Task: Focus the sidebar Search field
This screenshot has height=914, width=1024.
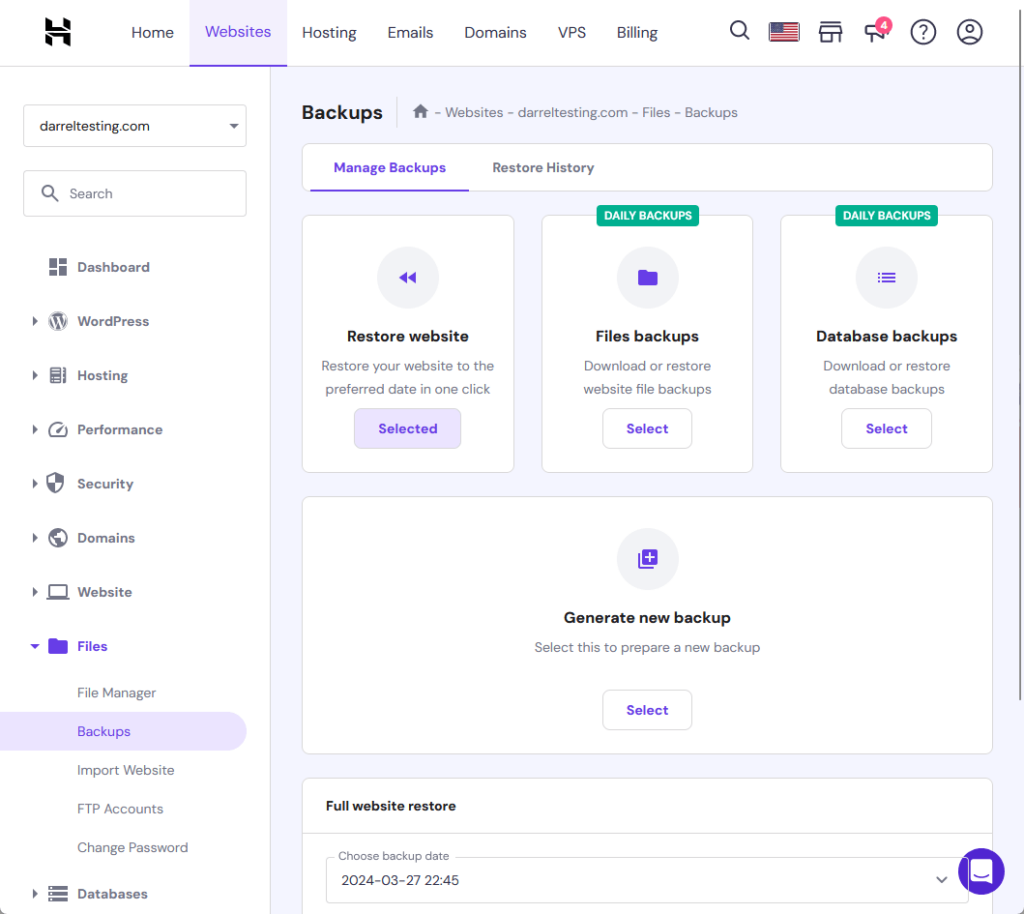Action: [135, 193]
